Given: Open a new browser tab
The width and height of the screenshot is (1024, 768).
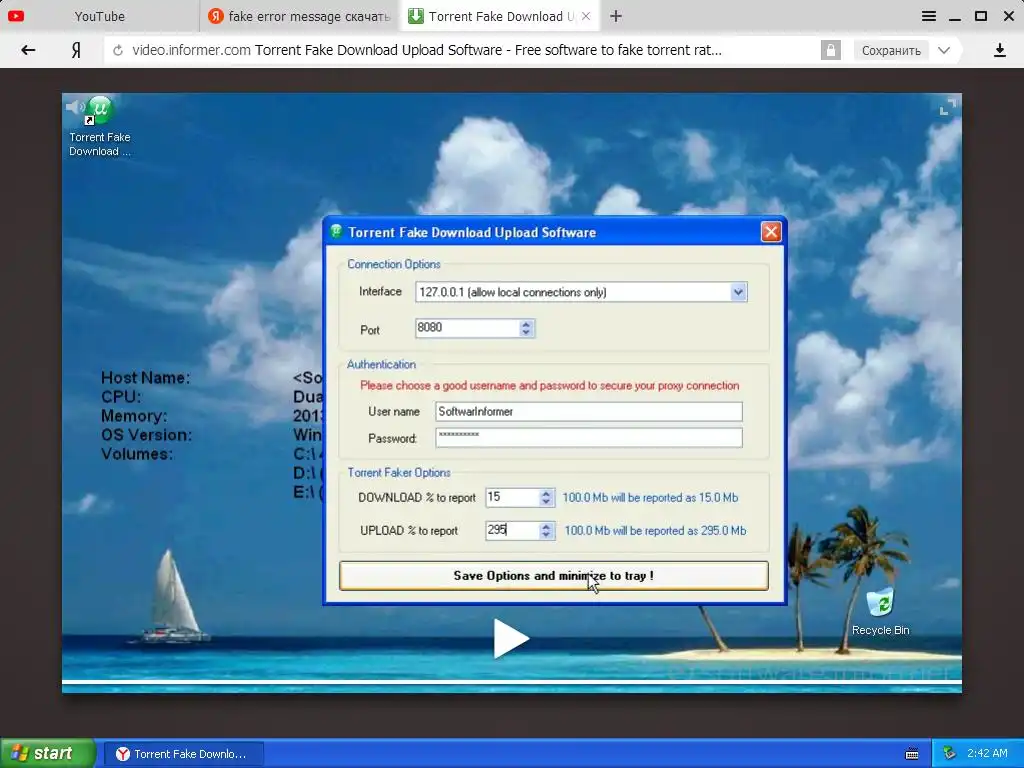Looking at the screenshot, I should tap(616, 16).
